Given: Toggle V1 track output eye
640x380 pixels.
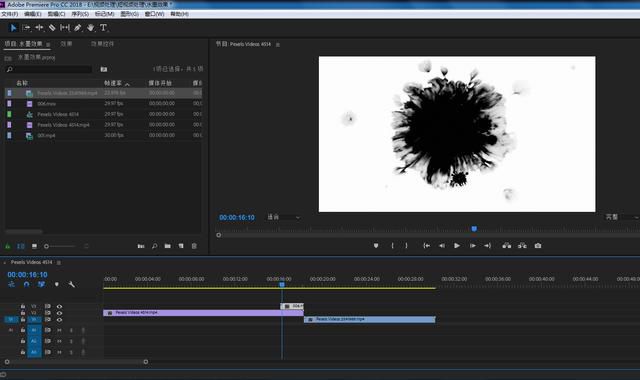Looking at the screenshot, I should tap(60, 320).
